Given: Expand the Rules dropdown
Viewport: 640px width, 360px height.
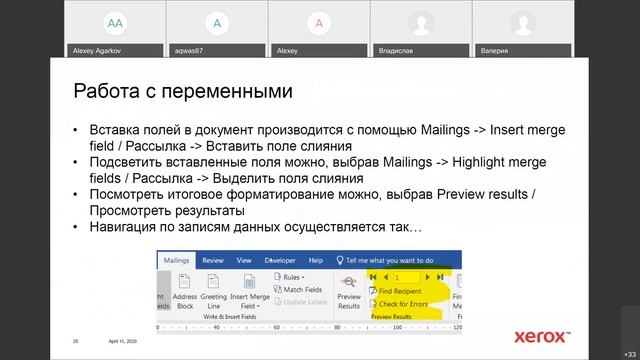Looking at the screenshot, I should (x=290, y=277).
